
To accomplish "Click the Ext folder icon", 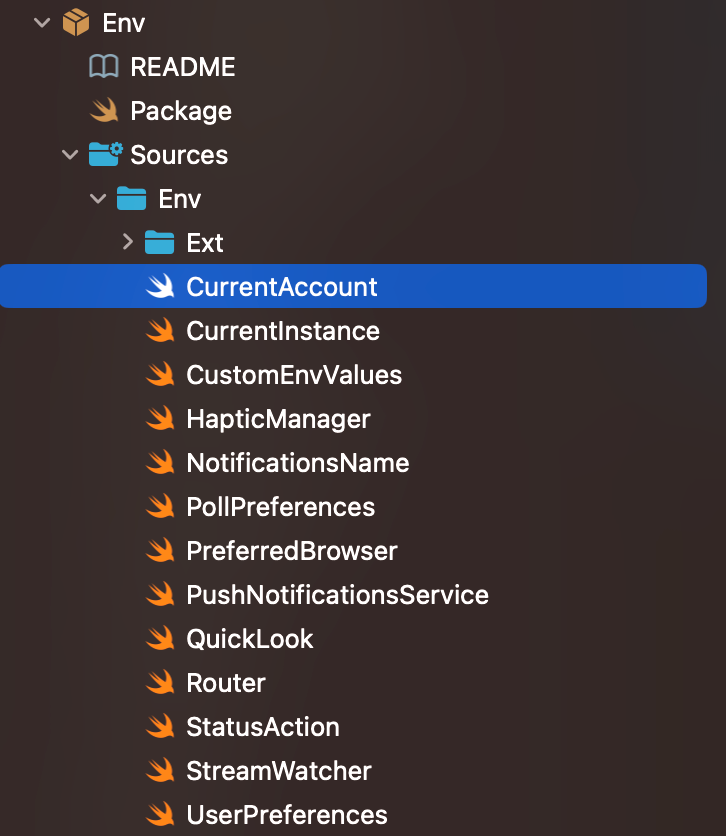I will pos(159,243).
